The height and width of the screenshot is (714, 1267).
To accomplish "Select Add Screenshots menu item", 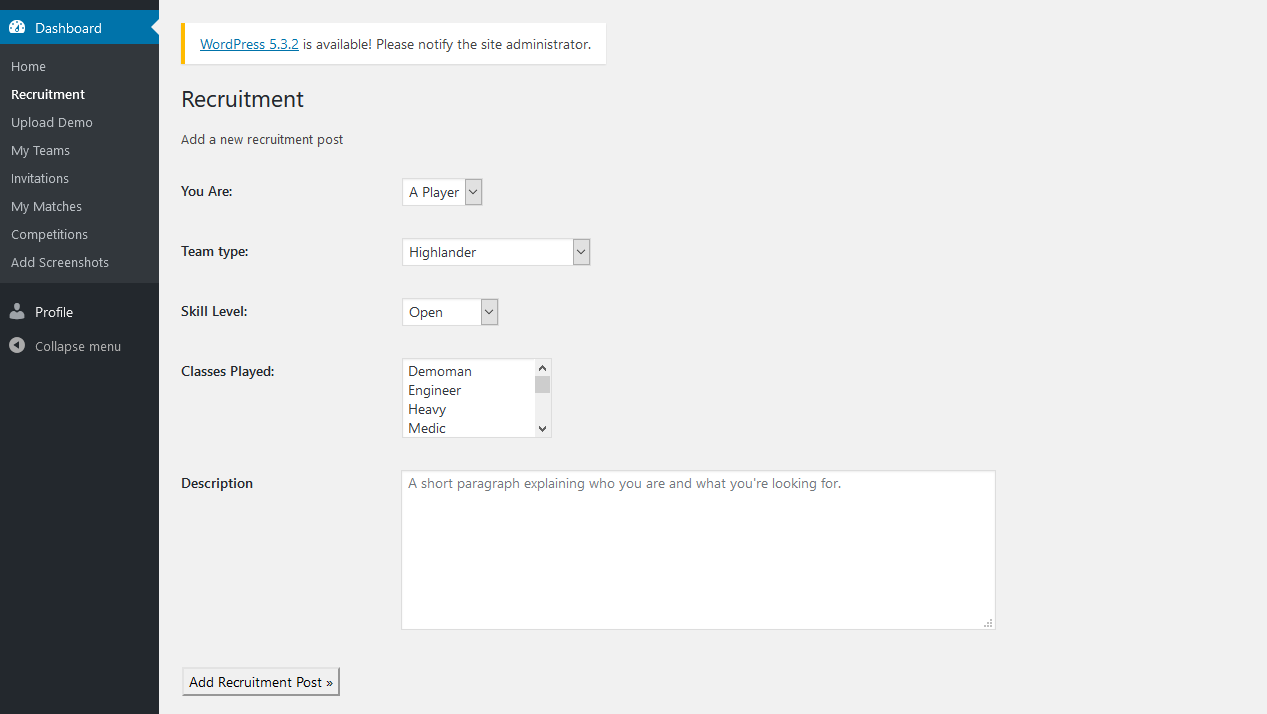I will [x=60, y=262].
